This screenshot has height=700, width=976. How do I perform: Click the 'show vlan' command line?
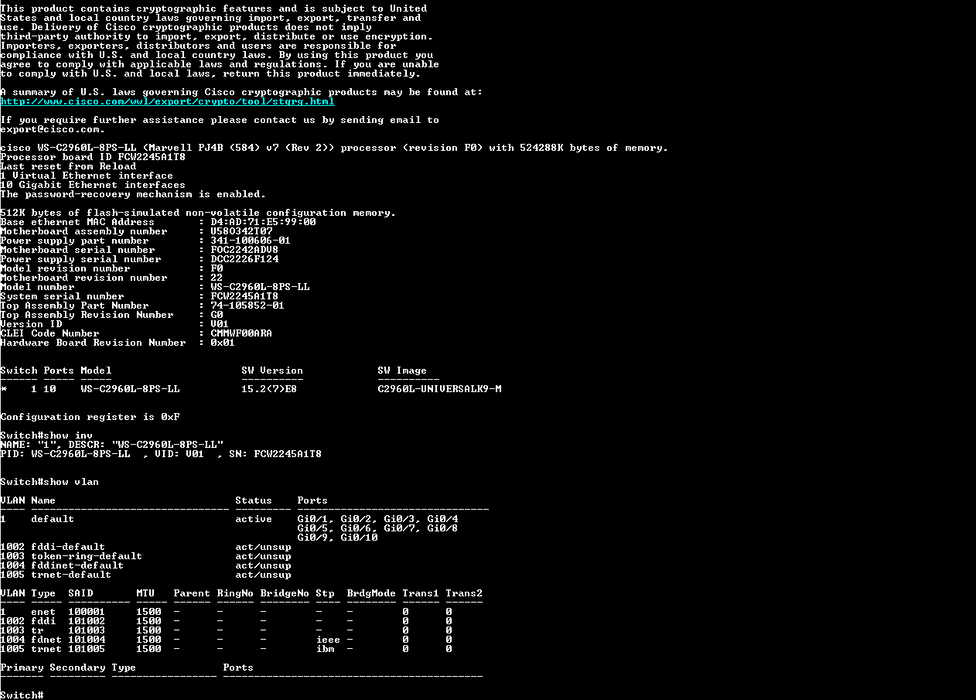[x=50, y=481]
